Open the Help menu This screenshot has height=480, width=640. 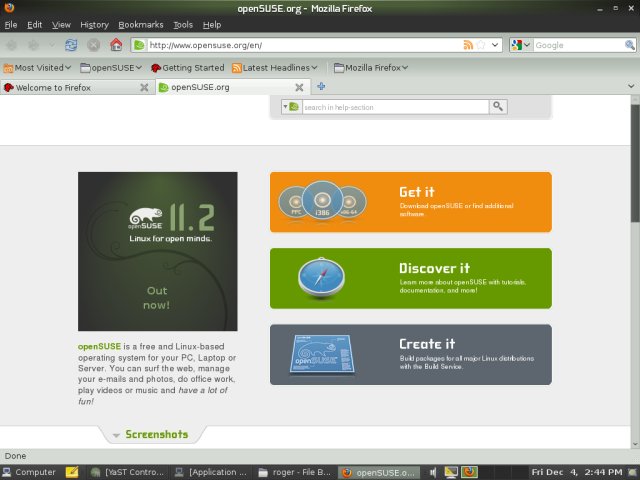pyautogui.click(x=212, y=25)
